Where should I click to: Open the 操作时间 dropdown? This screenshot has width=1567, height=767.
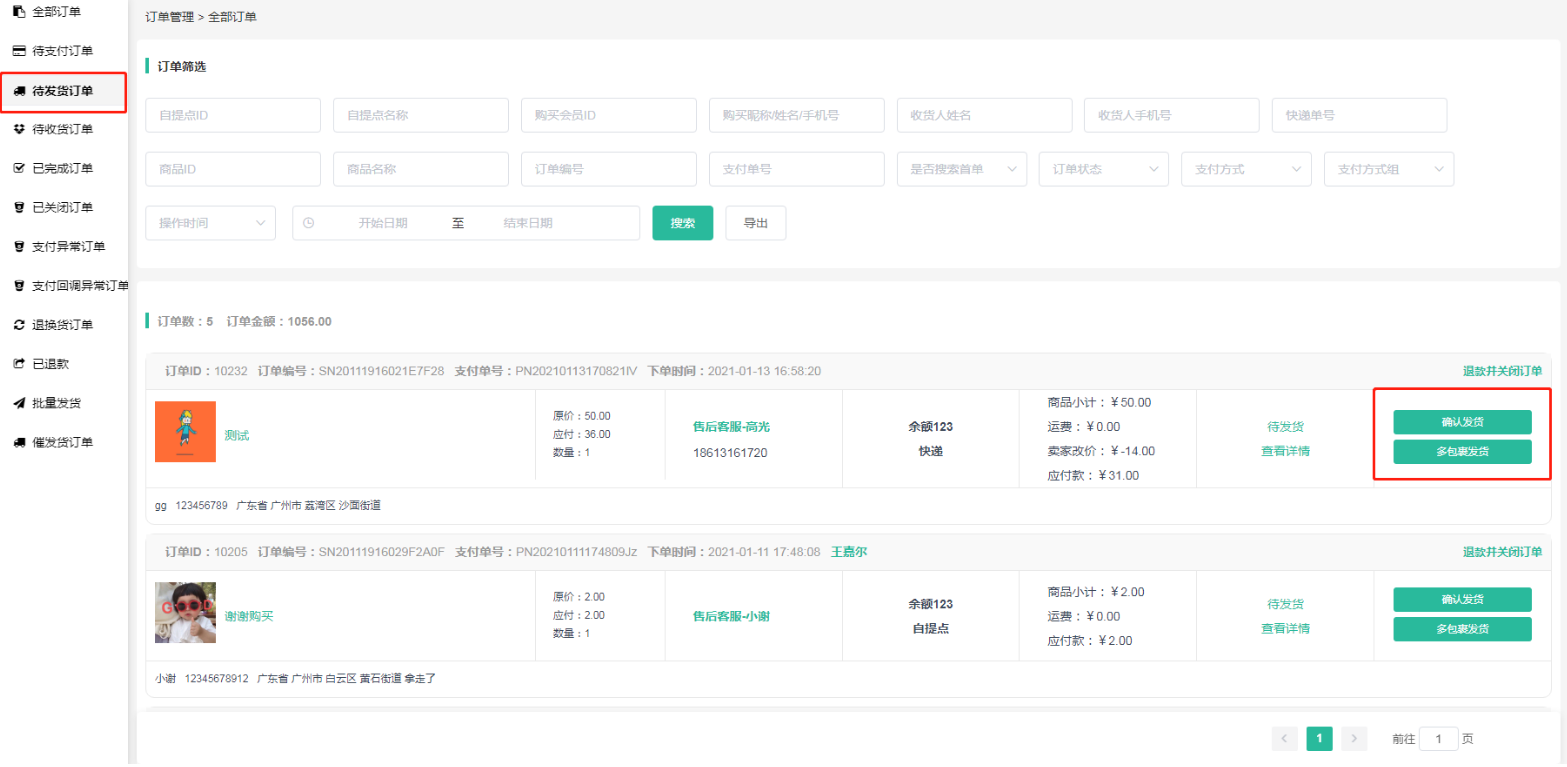210,223
